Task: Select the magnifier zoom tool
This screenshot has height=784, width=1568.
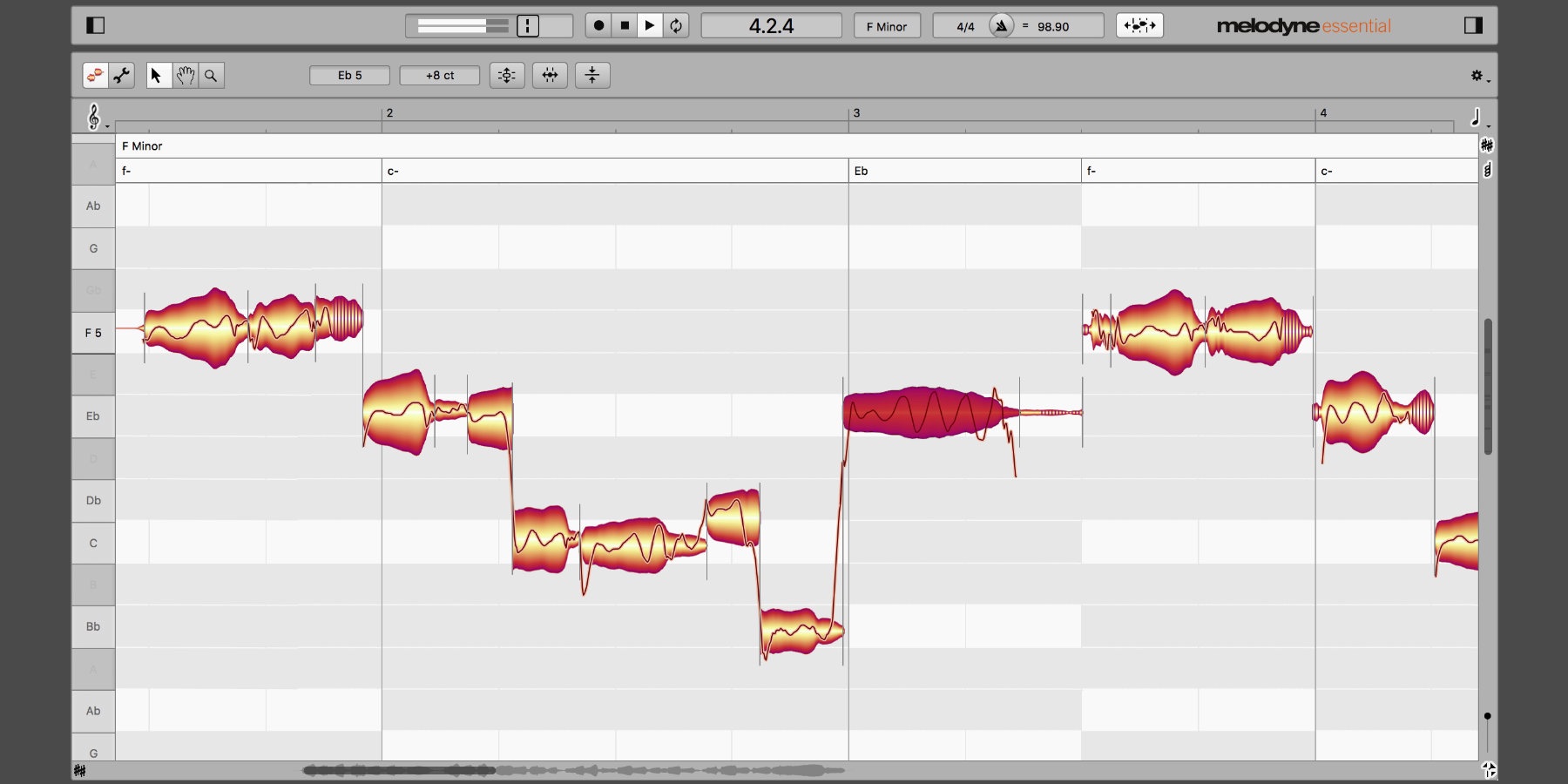Action: 211,76
